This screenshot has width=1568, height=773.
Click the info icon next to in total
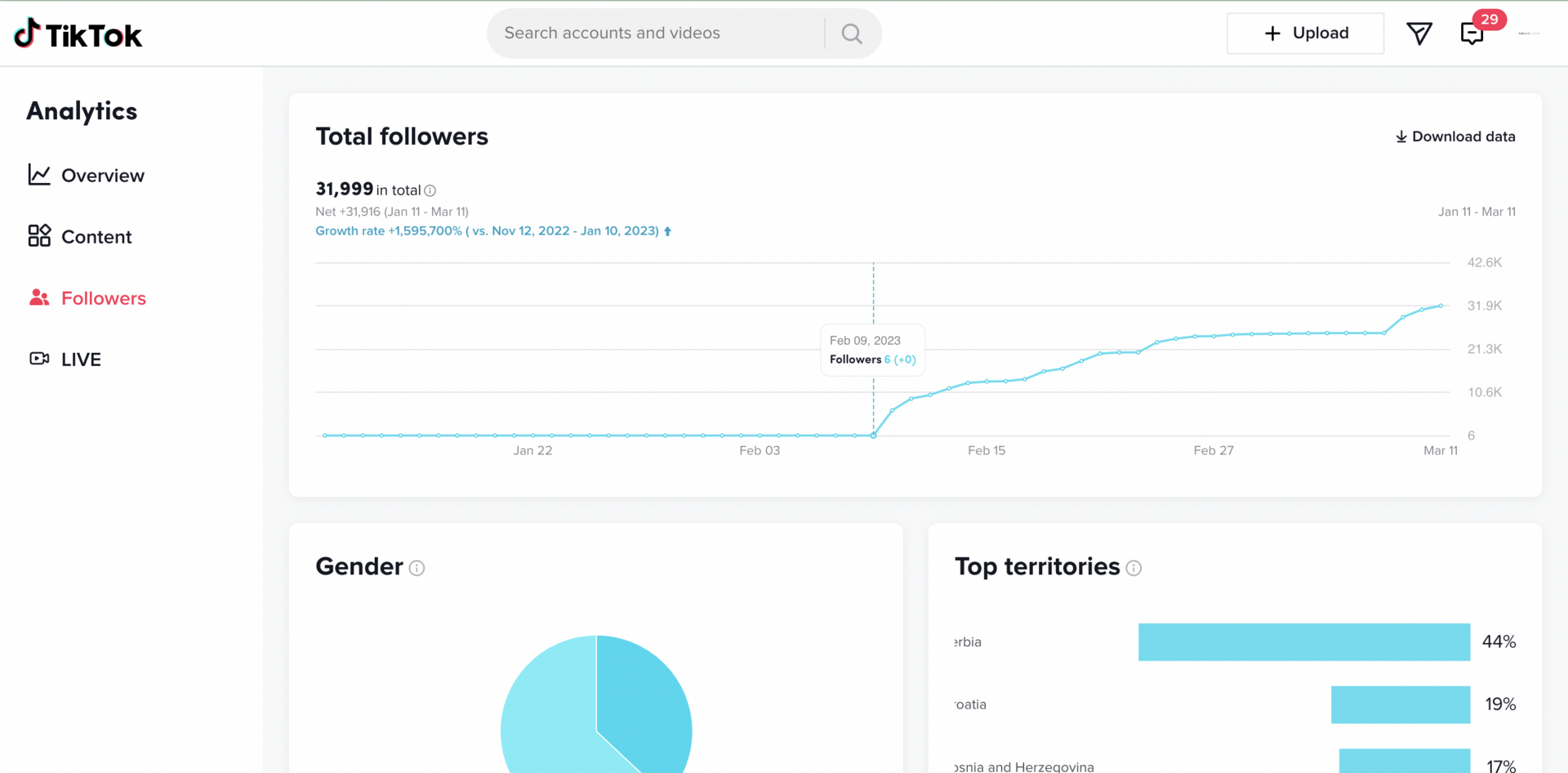tap(430, 190)
